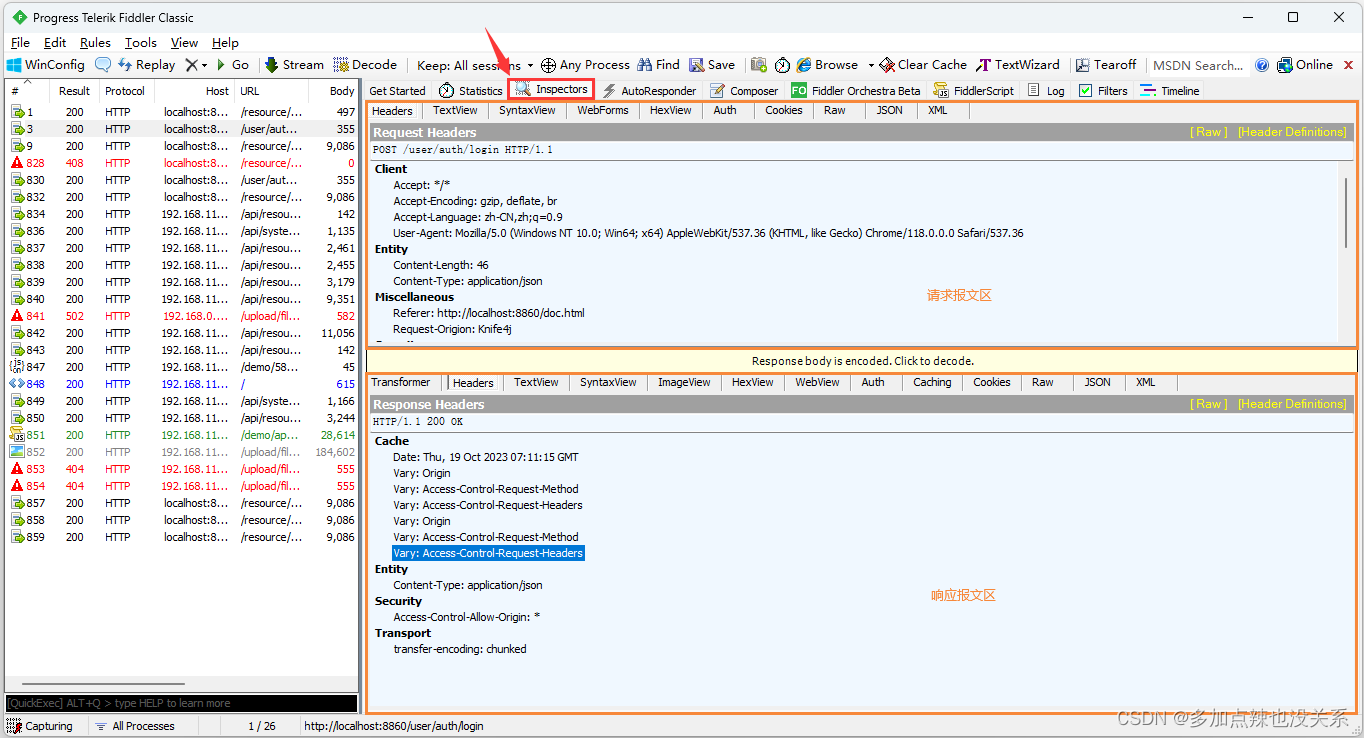This screenshot has height=738, width=1364.
Task: Open the Timeline tab
Action: coord(1169,90)
